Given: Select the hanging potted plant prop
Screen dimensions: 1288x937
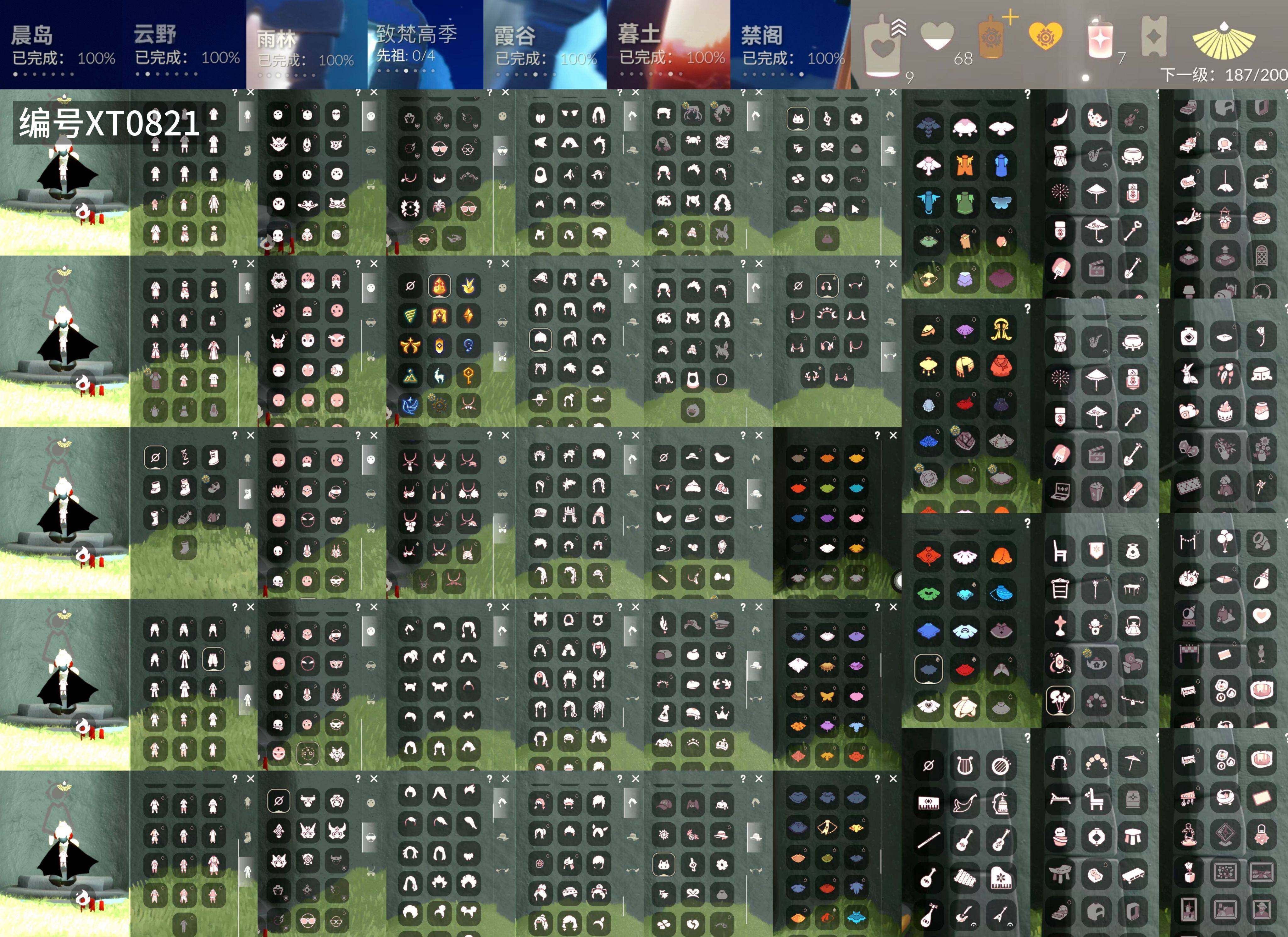Looking at the screenshot, I should 1225,219.
